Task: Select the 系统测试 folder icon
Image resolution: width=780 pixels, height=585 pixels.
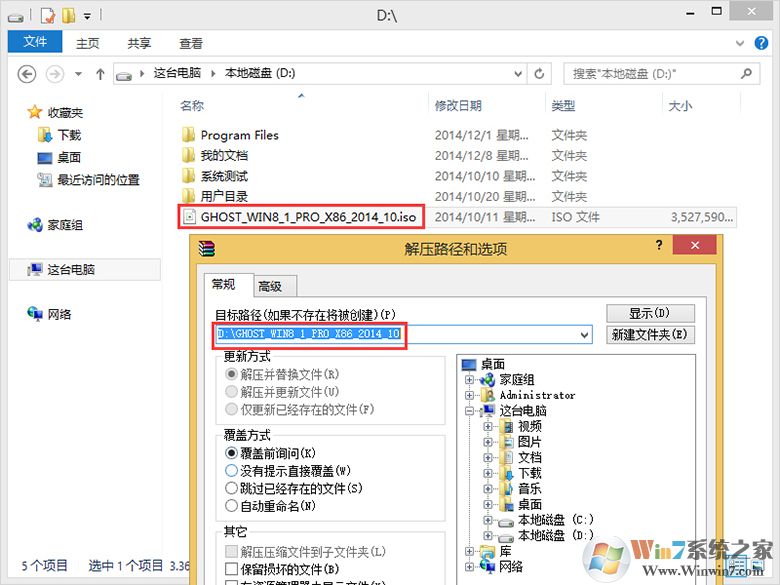Action: (189, 176)
